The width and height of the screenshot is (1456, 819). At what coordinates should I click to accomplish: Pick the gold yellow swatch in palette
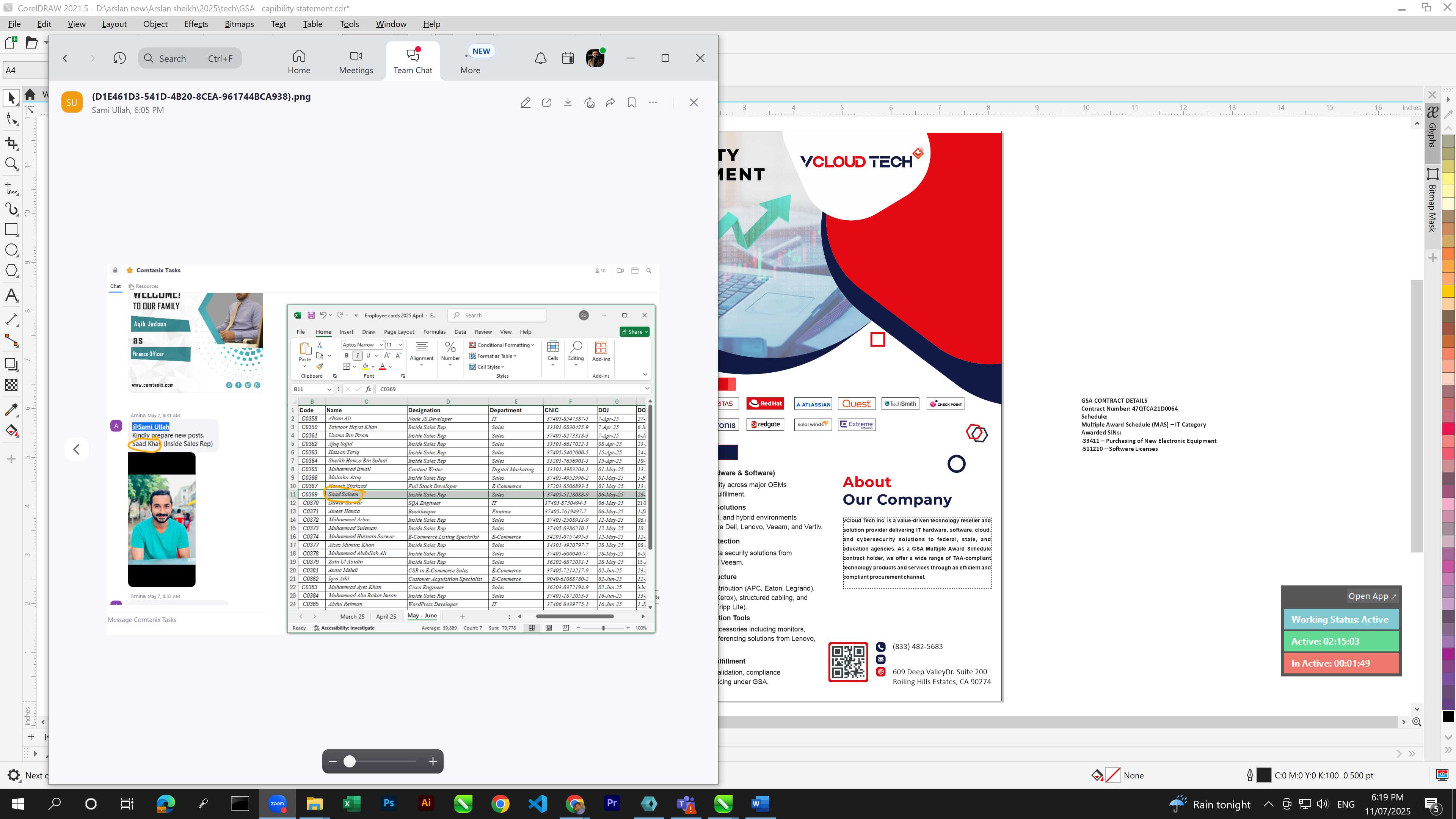pos(1448,291)
